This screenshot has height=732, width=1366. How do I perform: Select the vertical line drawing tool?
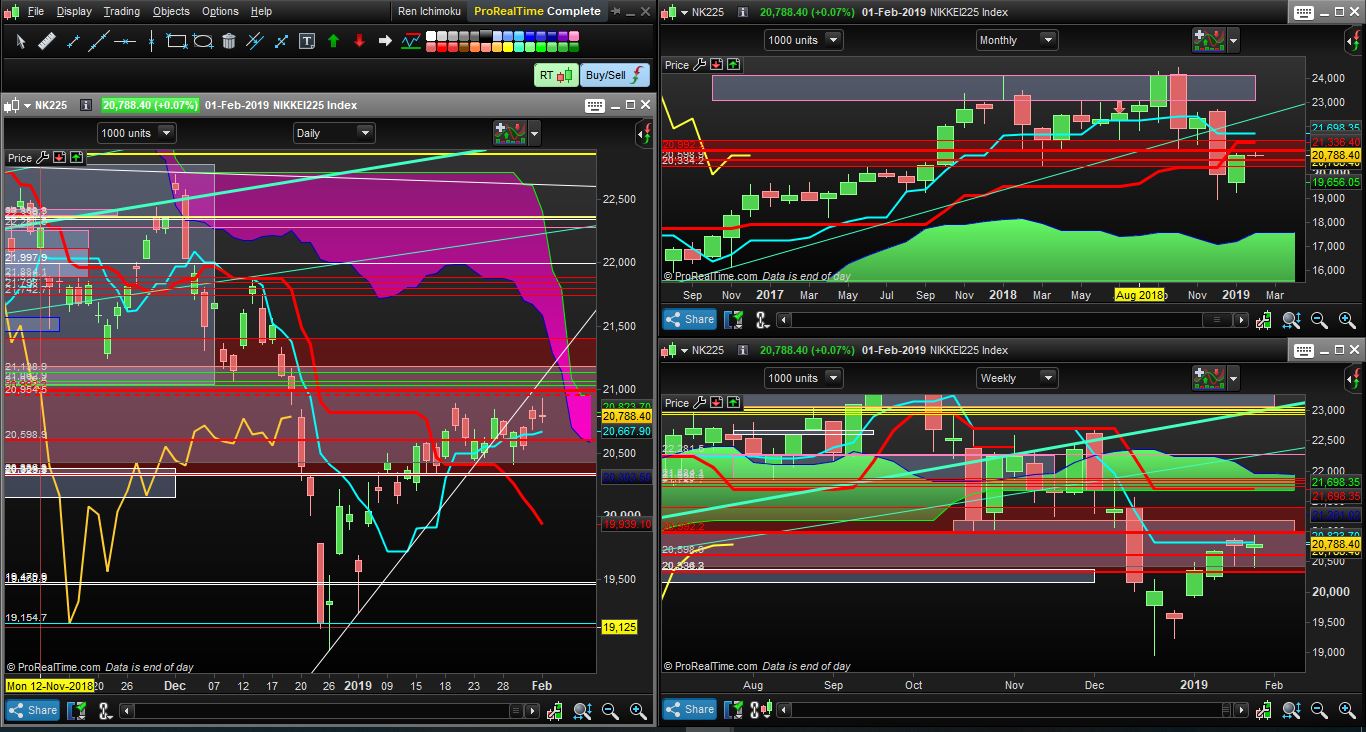[151, 41]
